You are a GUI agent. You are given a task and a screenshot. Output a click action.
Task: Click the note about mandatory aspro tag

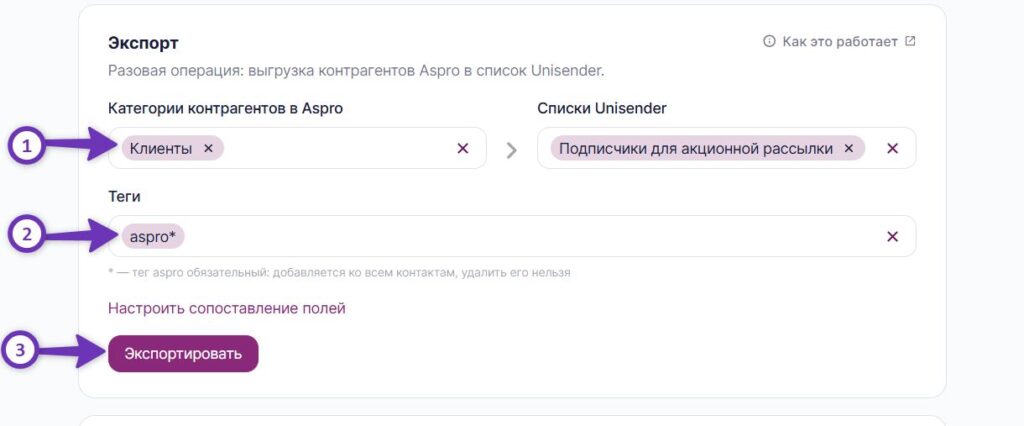[340, 272]
